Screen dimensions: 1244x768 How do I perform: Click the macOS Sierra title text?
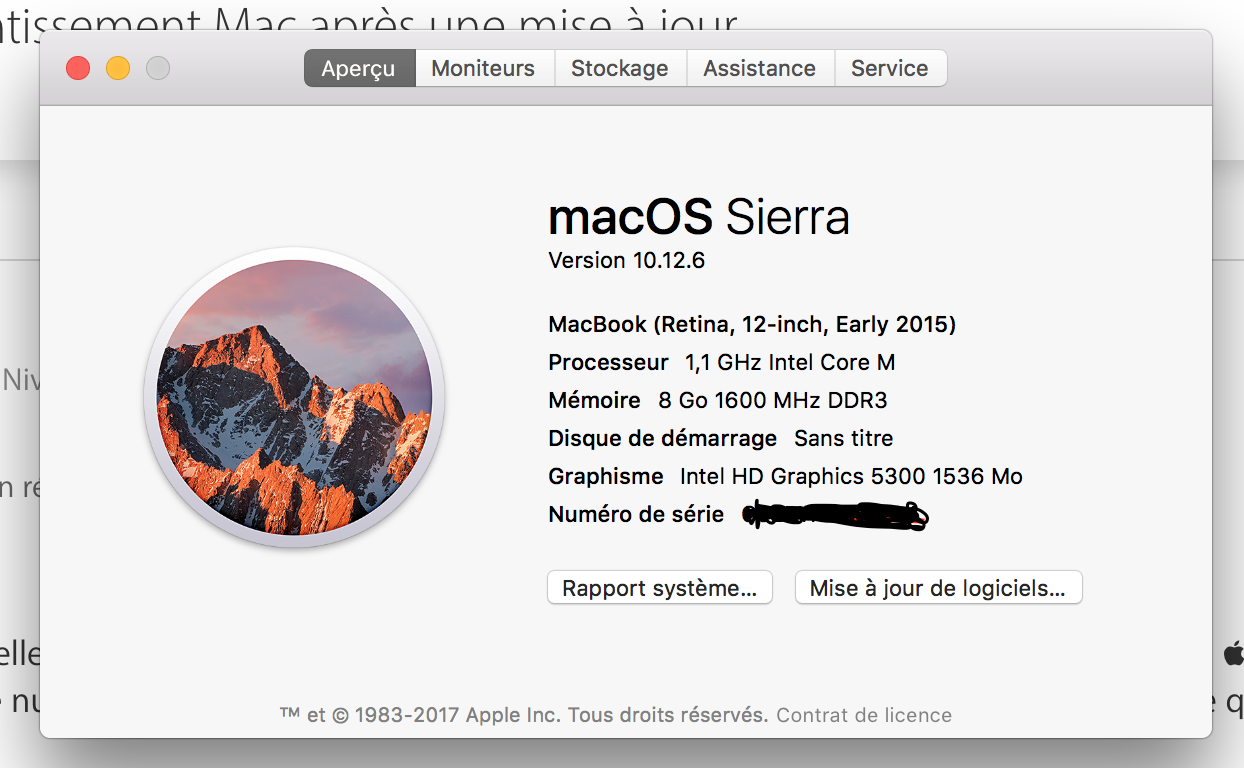coord(699,217)
